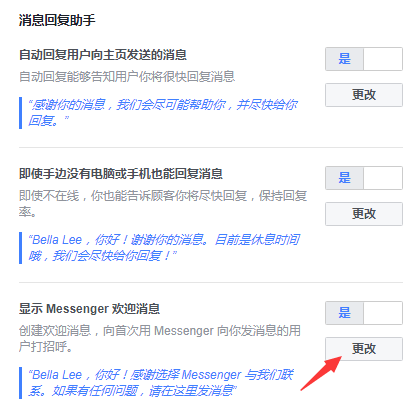Toggle auto-reply to page messages switch
The image size is (415, 410).
point(364,59)
